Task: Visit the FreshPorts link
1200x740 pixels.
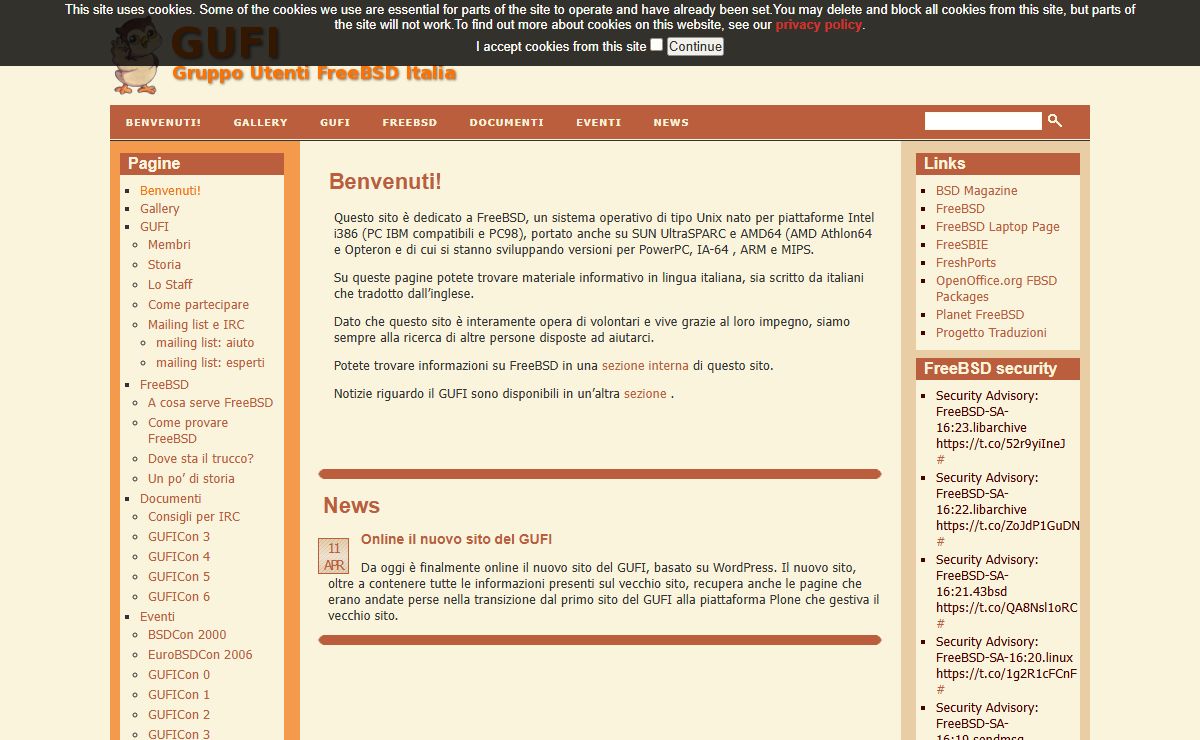Action: 966,263
